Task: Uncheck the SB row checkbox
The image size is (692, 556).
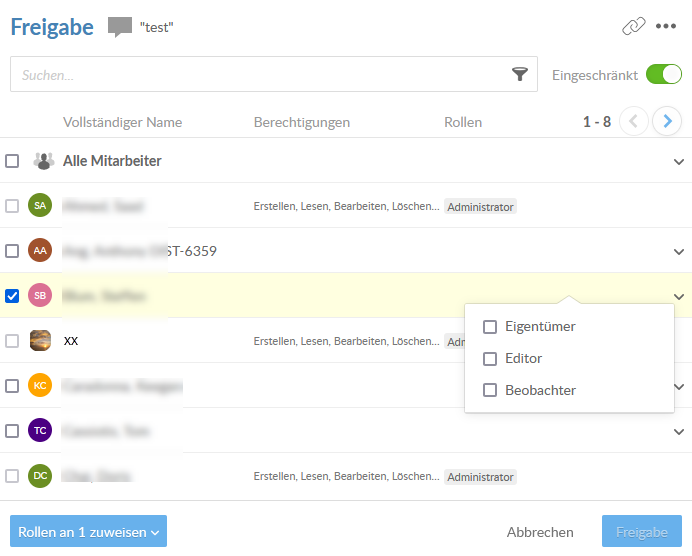Action: (12, 296)
